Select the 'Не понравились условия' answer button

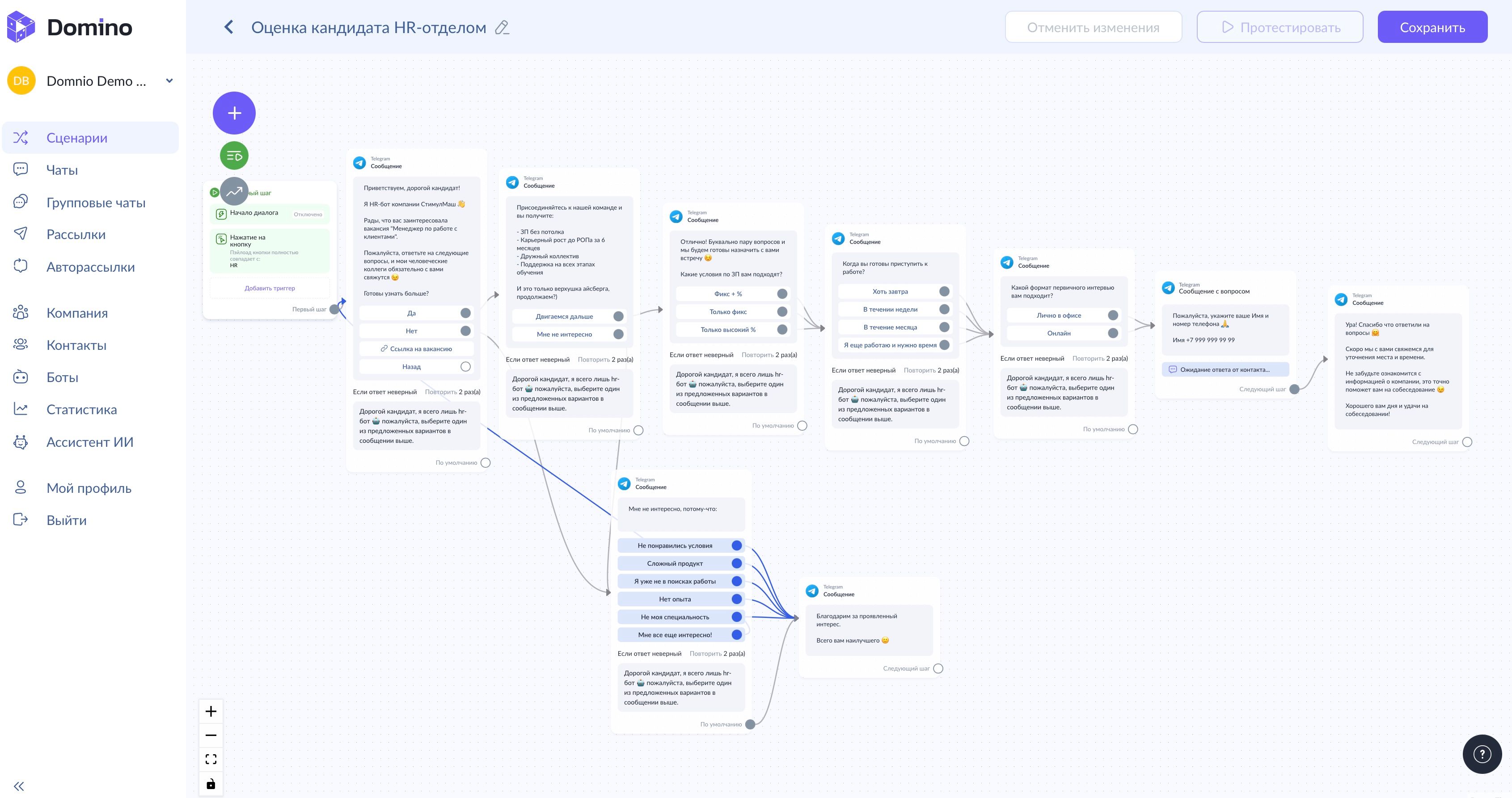675,546
